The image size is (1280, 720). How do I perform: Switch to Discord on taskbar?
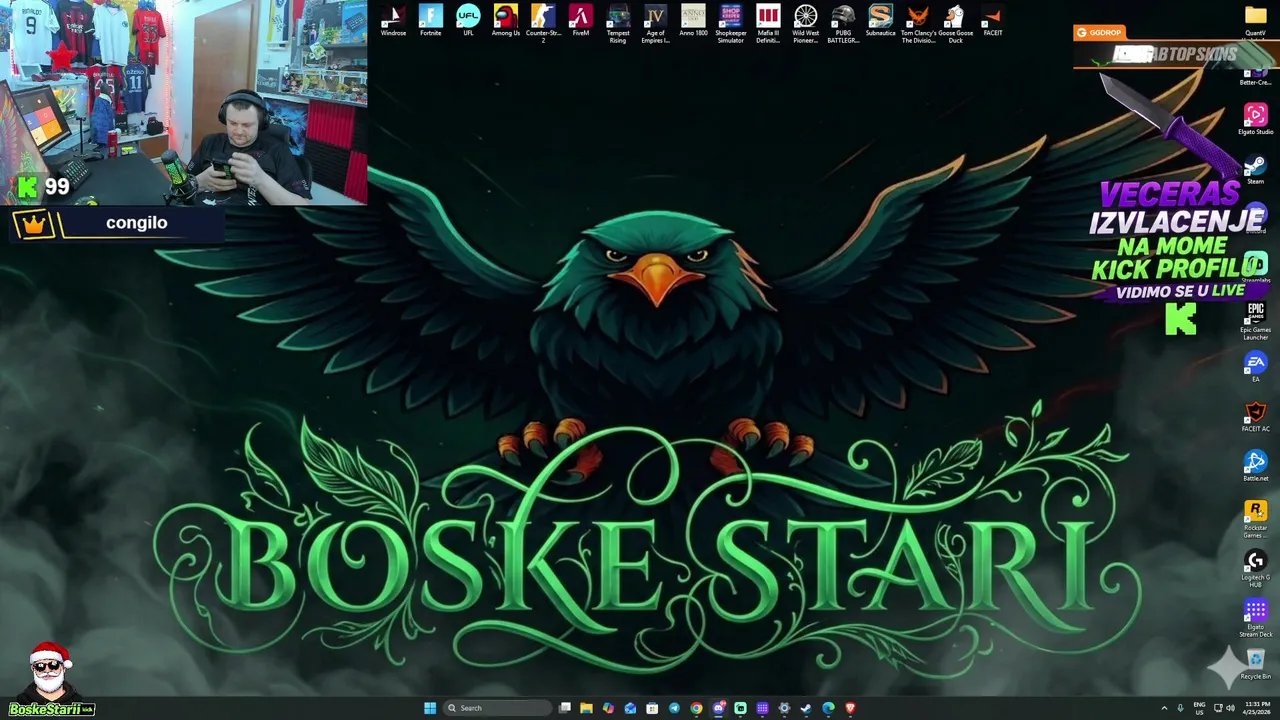click(x=718, y=708)
